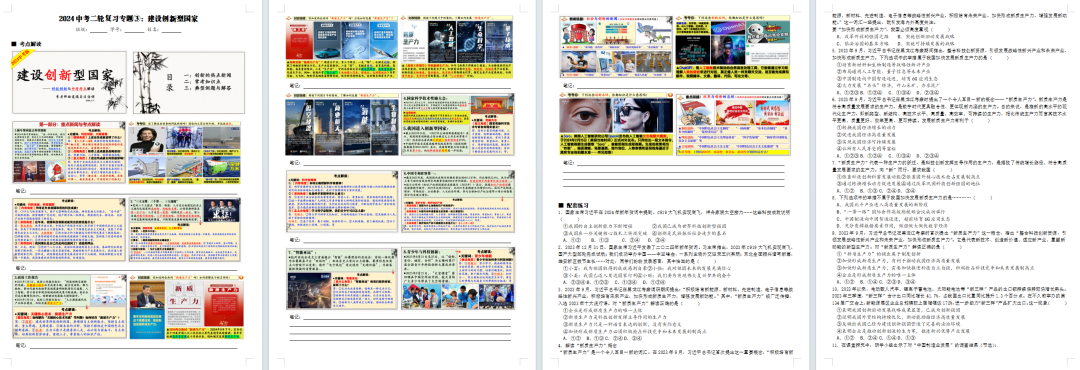Select the 考点解读 section heading
Viewport: 1080px width, 370px height.
click(30, 44)
